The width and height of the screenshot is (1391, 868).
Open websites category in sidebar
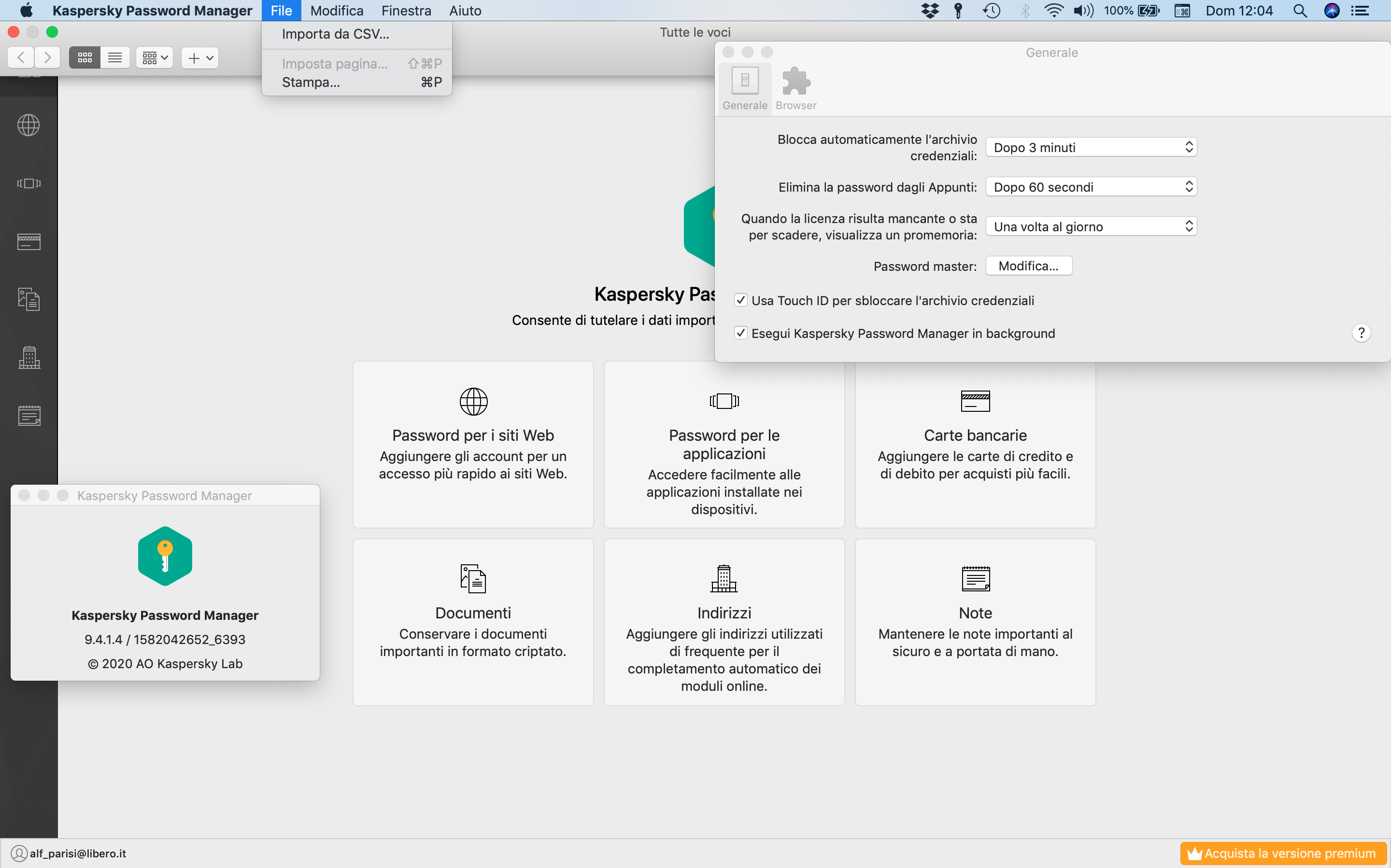pos(28,125)
